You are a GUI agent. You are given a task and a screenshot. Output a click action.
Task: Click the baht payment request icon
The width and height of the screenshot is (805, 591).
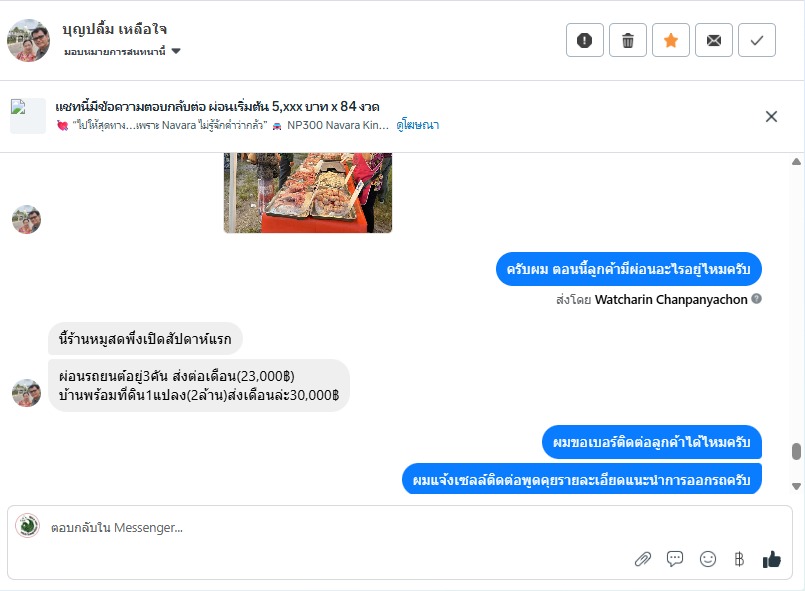739,559
